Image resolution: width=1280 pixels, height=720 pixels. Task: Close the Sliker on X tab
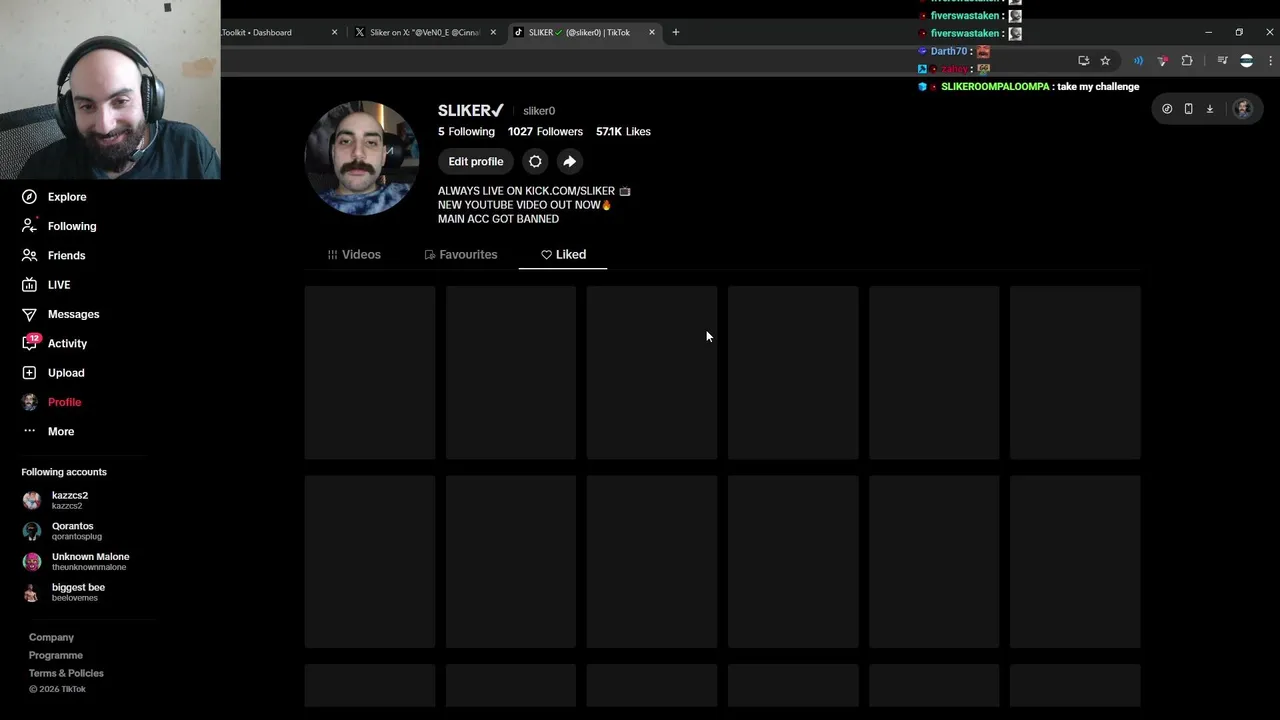click(x=493, y=32)
